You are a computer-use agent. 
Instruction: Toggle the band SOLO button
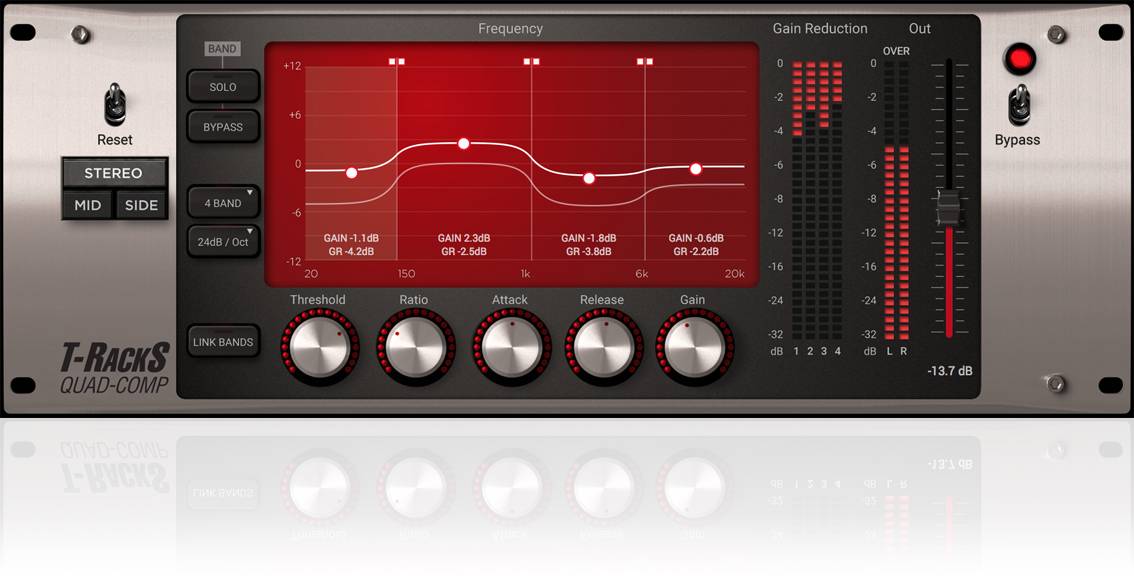tap(223, 87)
